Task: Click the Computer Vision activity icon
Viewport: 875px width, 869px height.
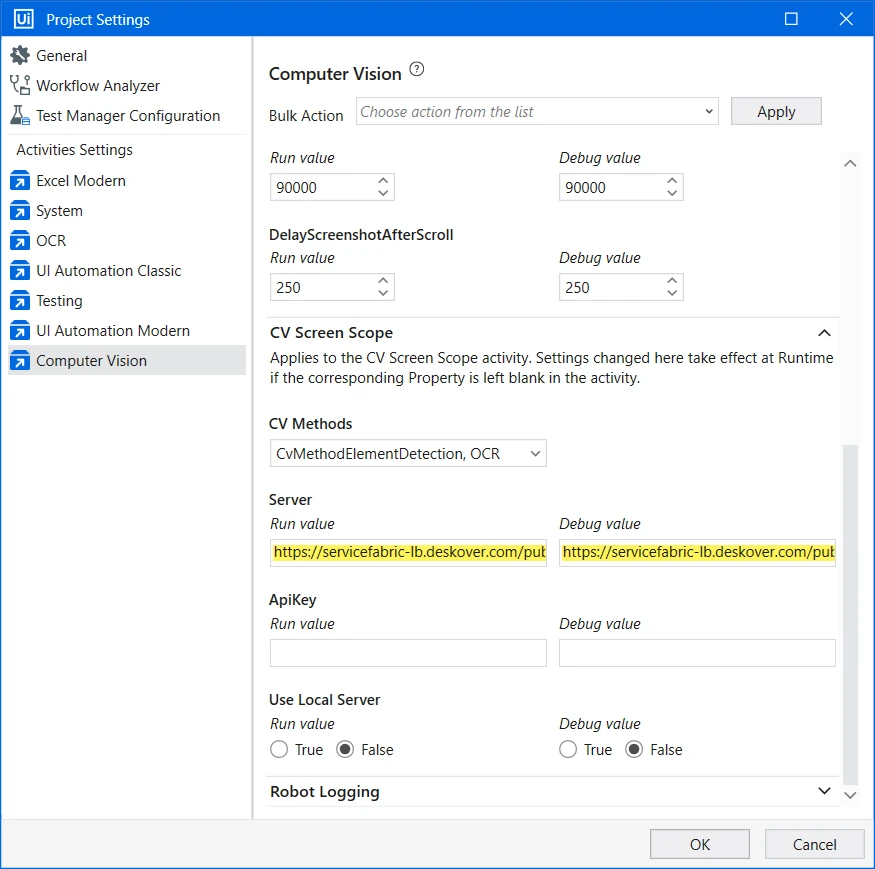Action: 20,361
